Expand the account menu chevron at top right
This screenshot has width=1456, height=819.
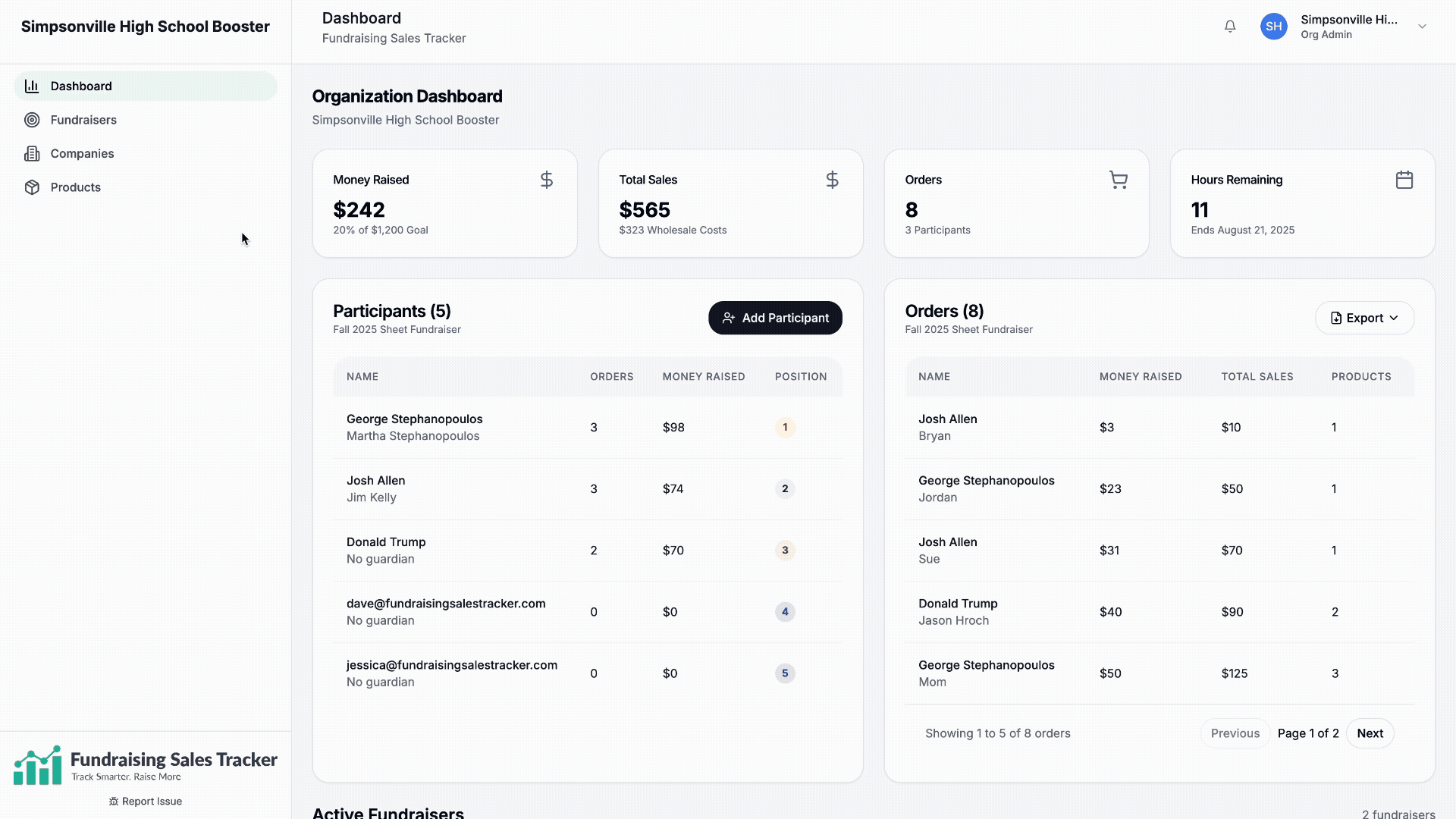(1422, 27)
